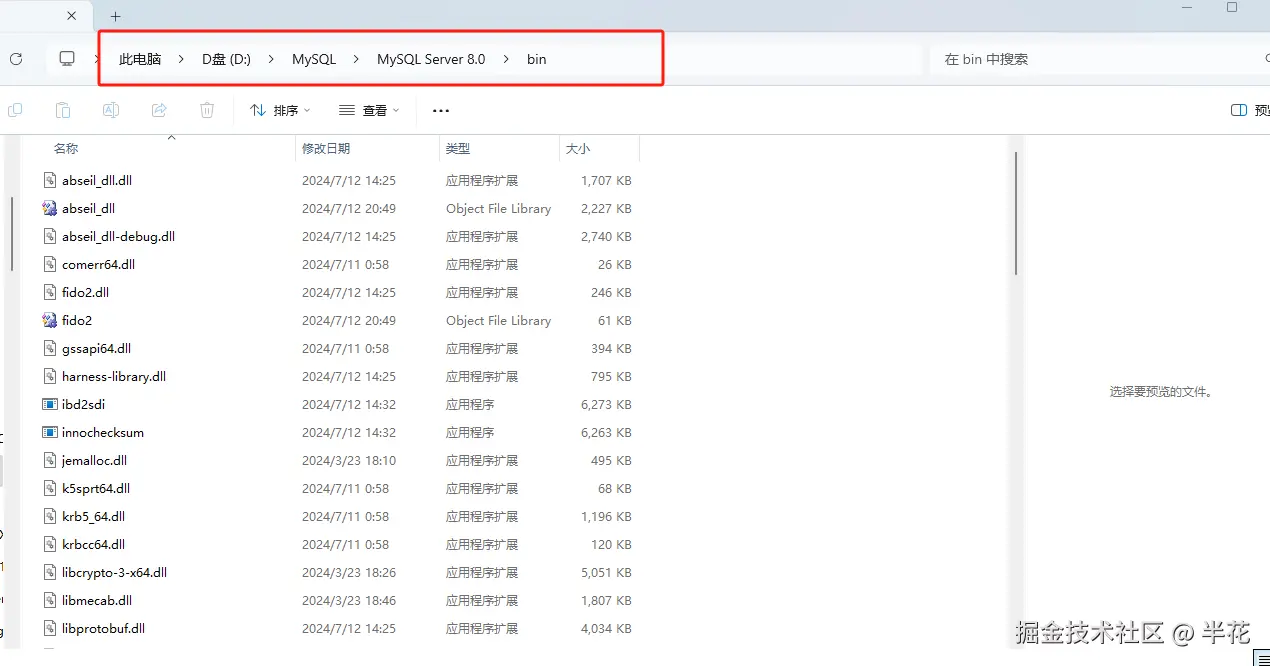This screenshot has width=1270, height=666.
Task: Click the share icon in toolbar
Action: coord(159,110)
